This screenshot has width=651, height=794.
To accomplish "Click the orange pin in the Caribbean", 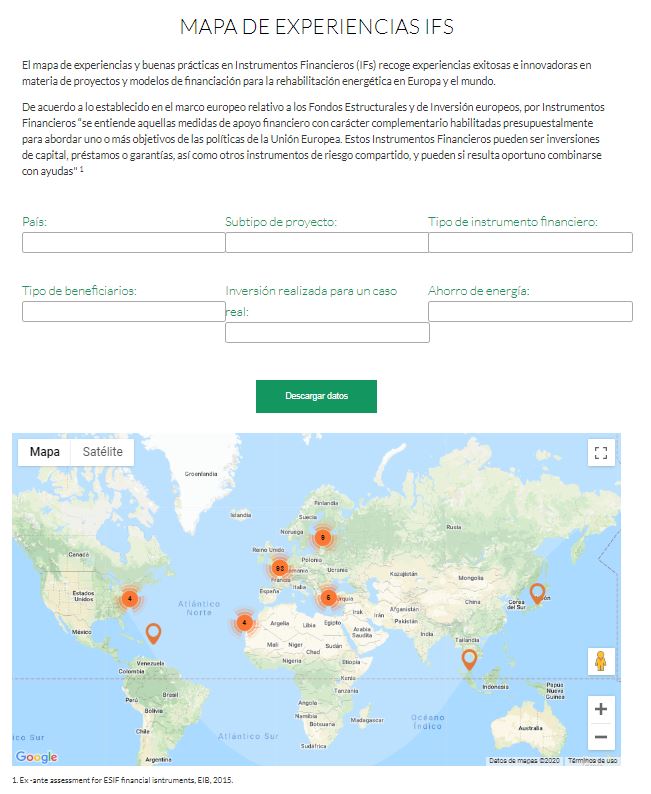I will [x=153, y=632].
